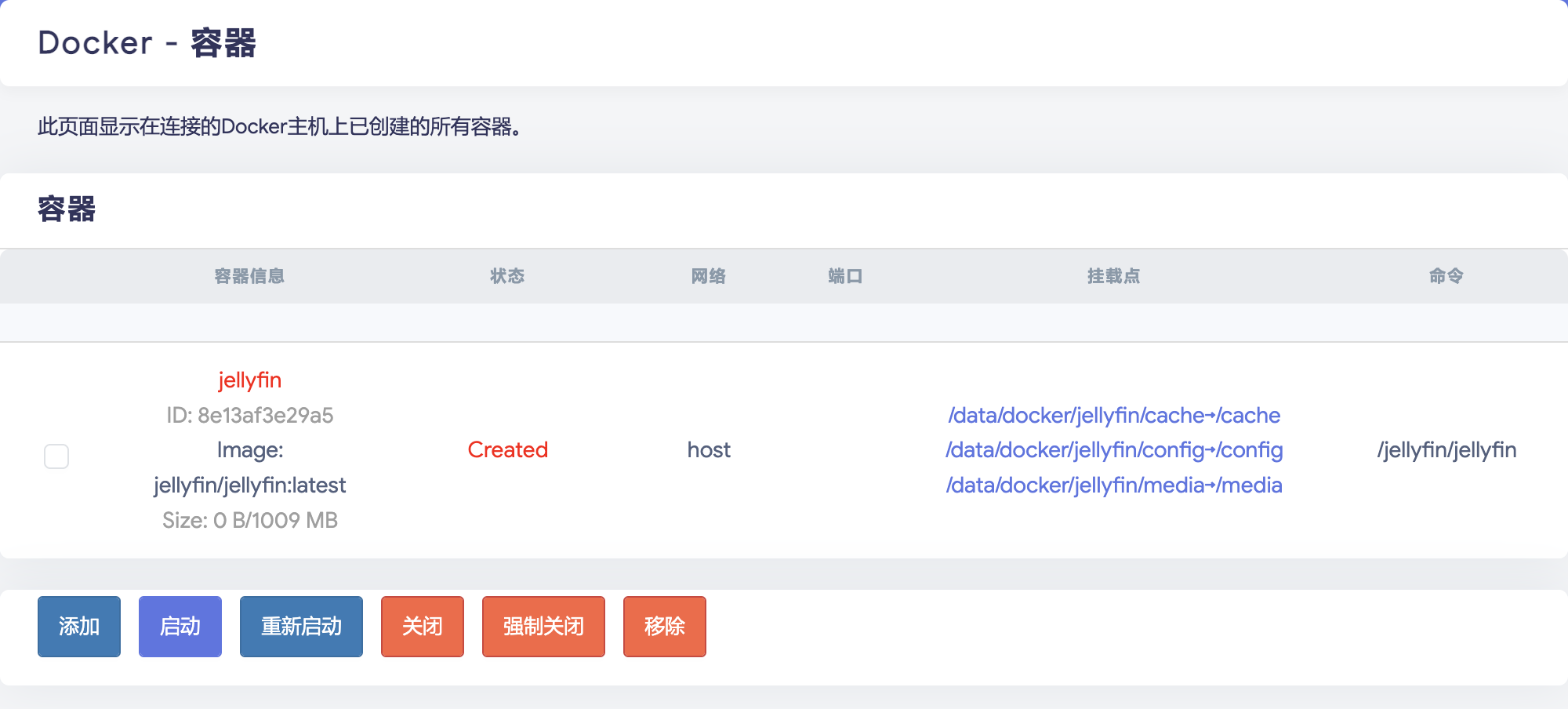Hit the 强制关闭 (Force stop) button
Screen dimensions: 1568x709
(x=543, y=627)
